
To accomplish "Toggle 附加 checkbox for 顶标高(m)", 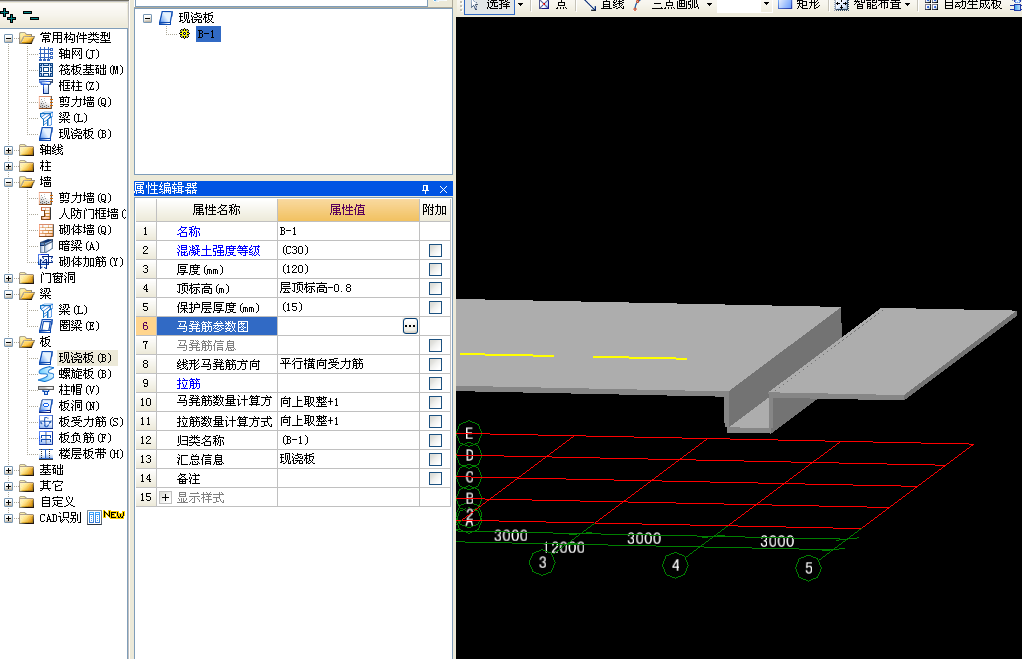I will click(435, 288).
